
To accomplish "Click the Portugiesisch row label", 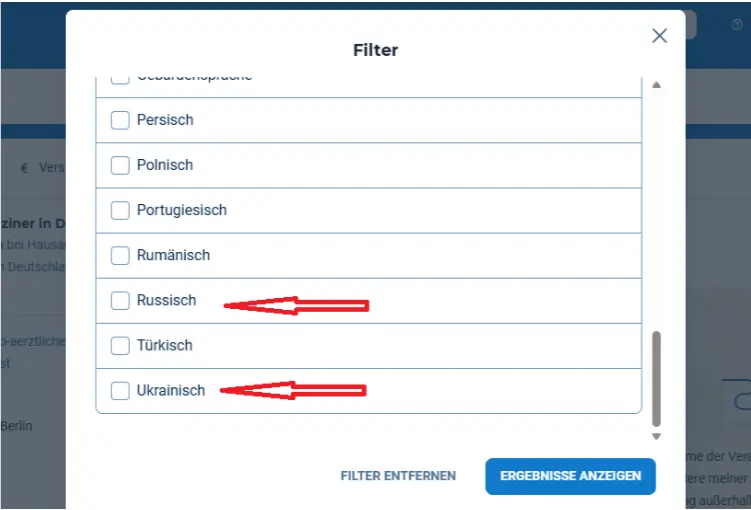I will tap(182, 210).
